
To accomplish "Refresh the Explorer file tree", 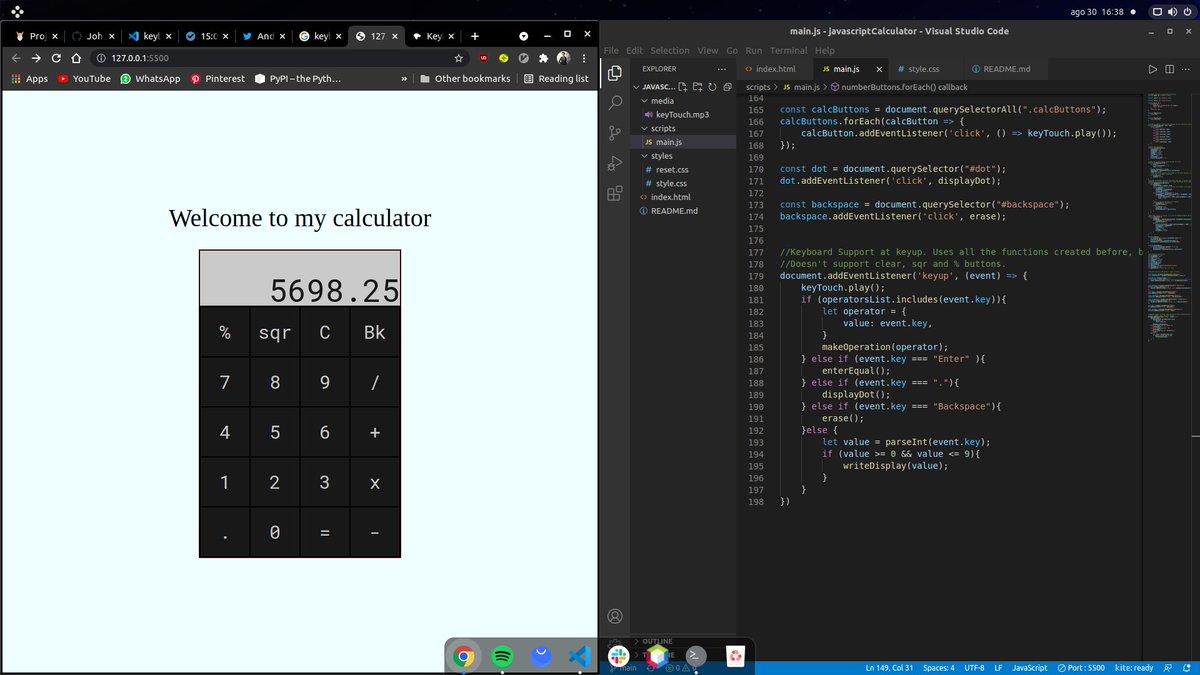I will pos(712,87).
